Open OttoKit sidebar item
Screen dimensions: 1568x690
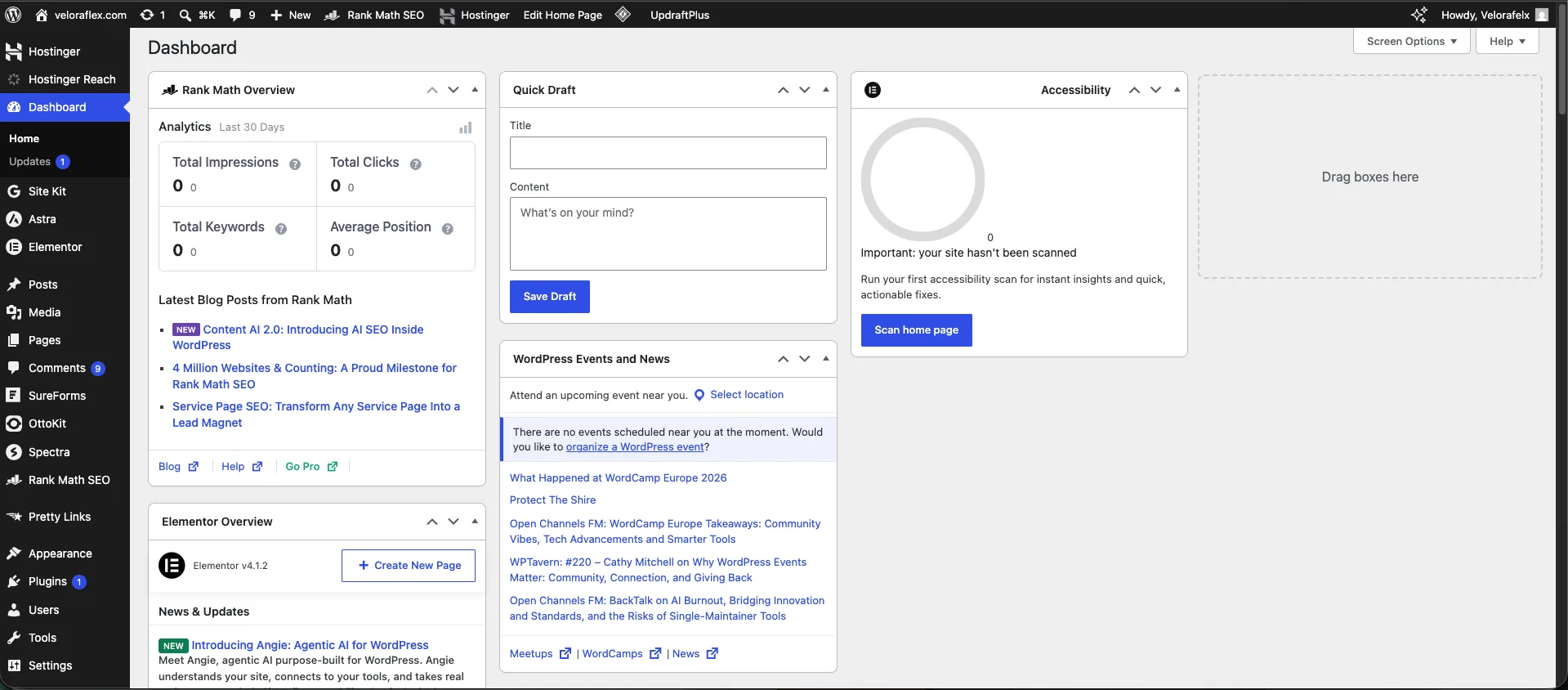(x=65, y=423)
